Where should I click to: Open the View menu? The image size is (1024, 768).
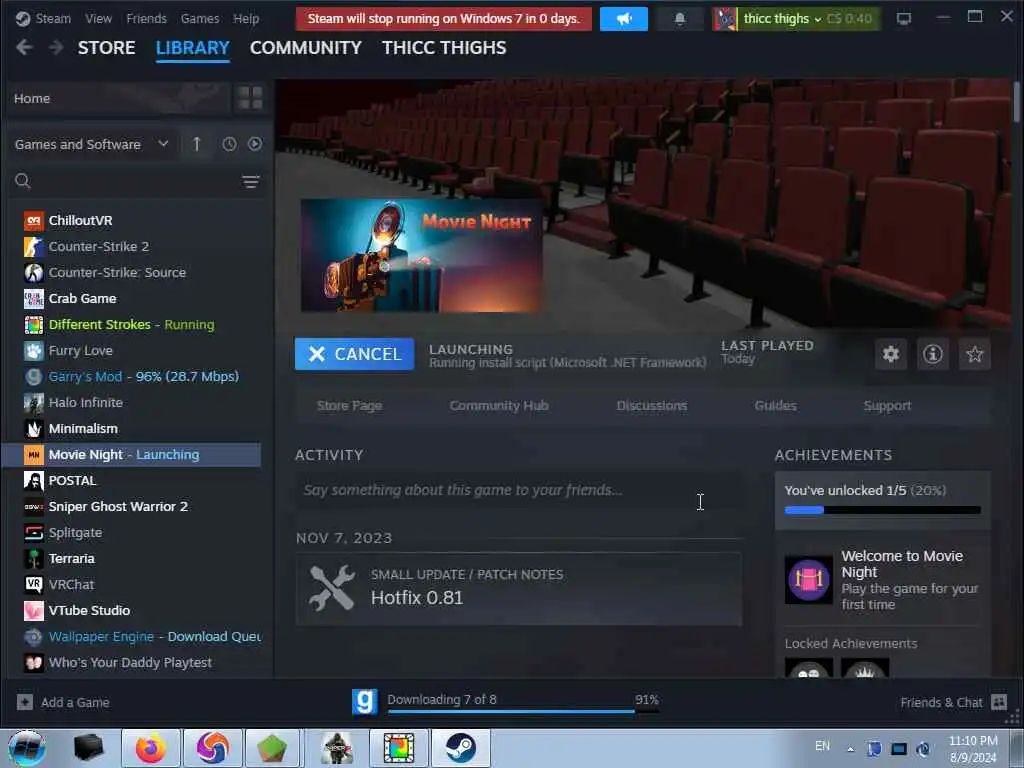(x=98, y=19)
